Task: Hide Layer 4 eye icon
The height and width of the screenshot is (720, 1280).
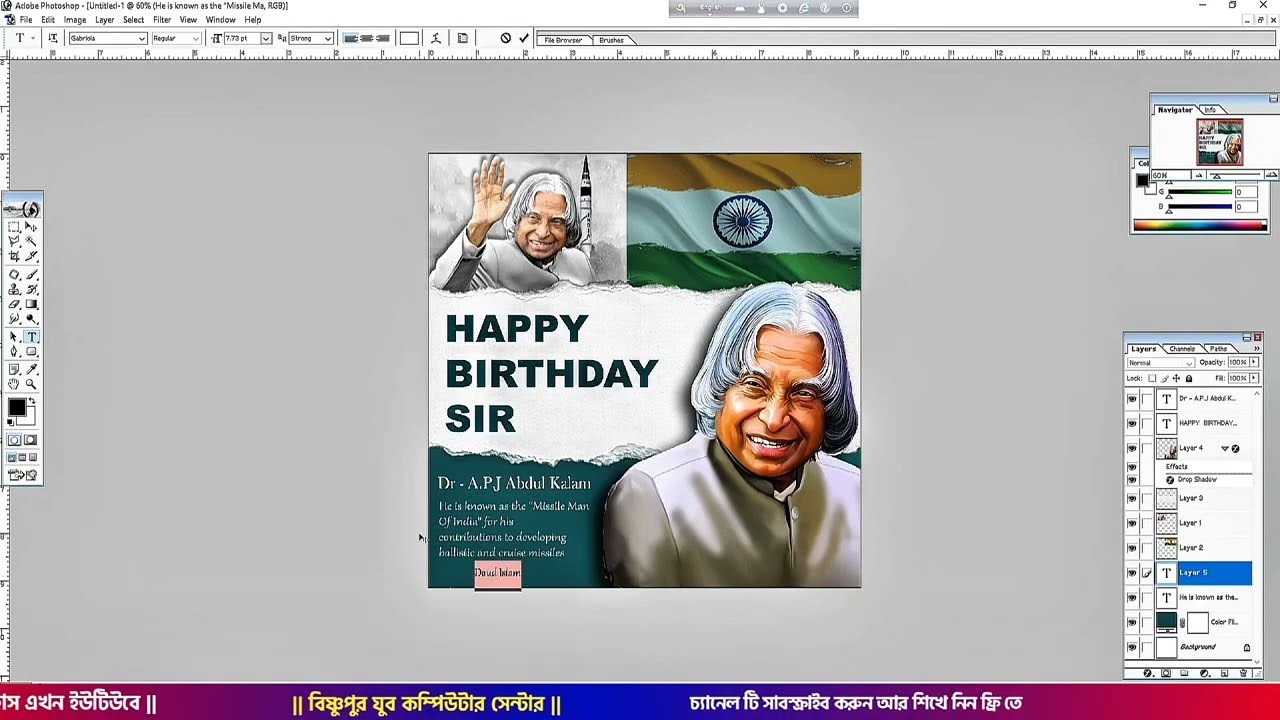Action: point(1132,448)
